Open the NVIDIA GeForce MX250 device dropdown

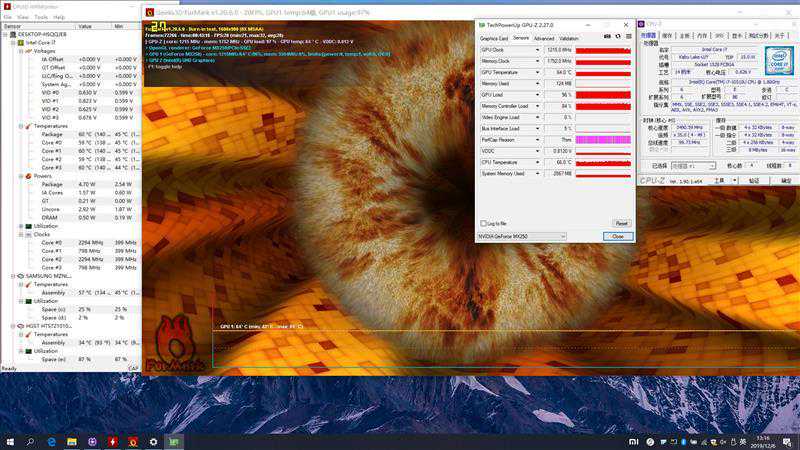561,236
